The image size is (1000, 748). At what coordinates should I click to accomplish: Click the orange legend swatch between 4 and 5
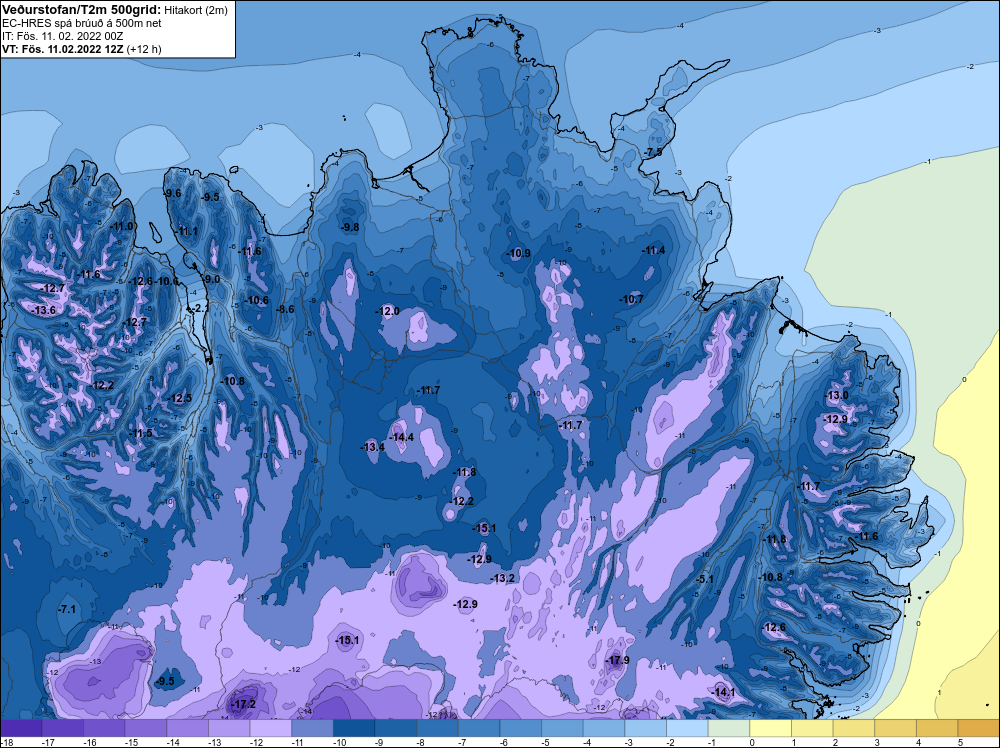[938, 728]
